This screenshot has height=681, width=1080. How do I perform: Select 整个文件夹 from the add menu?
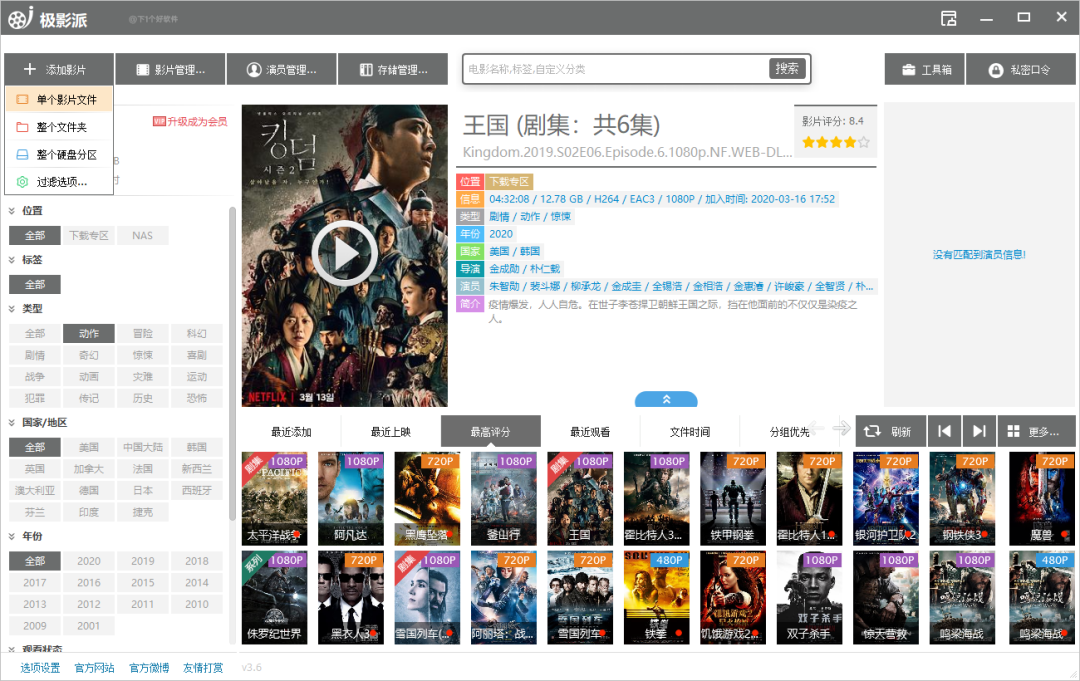pyautogui.click(x=59, y=127)
